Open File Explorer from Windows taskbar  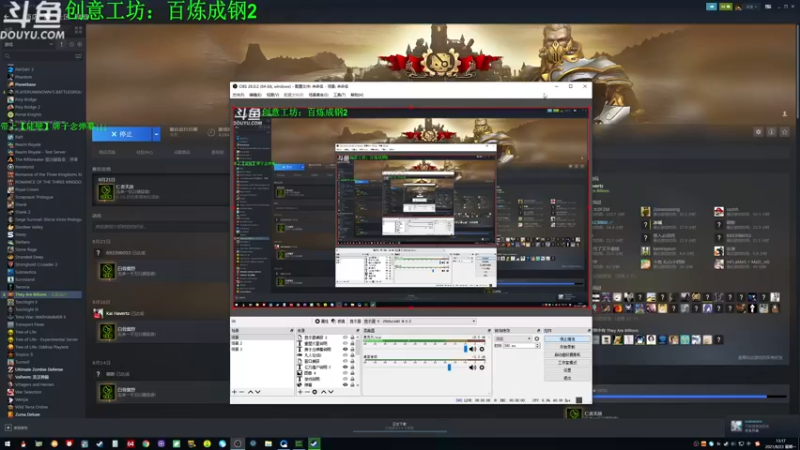click(268, 444)
